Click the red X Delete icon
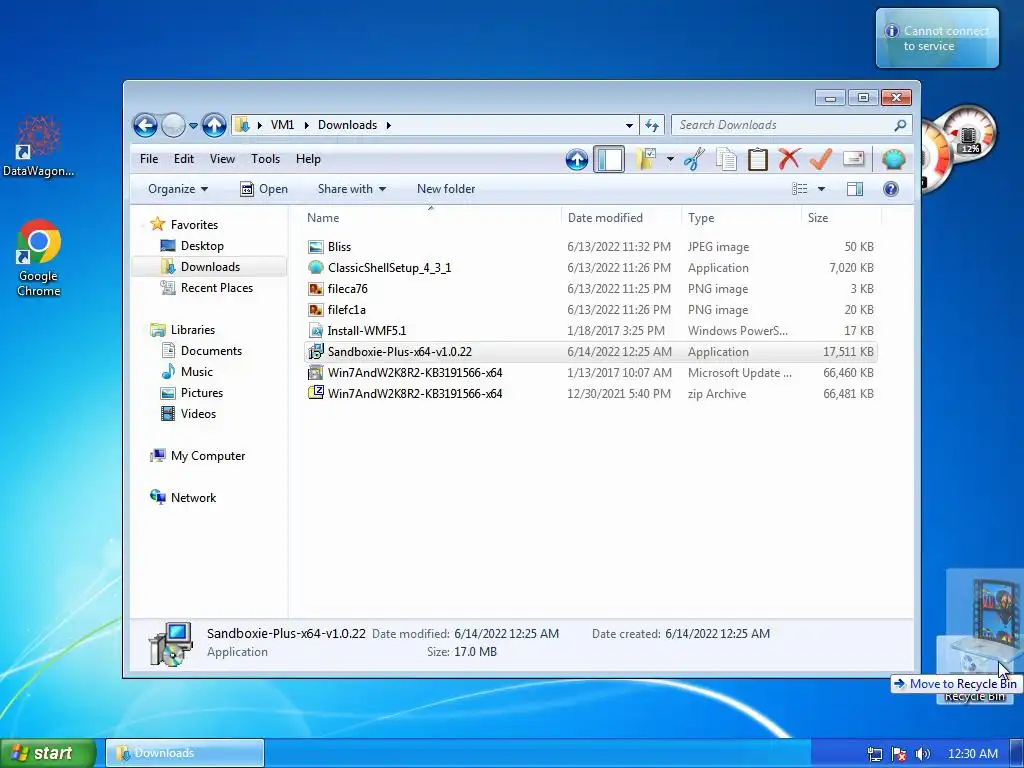This screenshot has width=1024, height=768. click(789, 159)
